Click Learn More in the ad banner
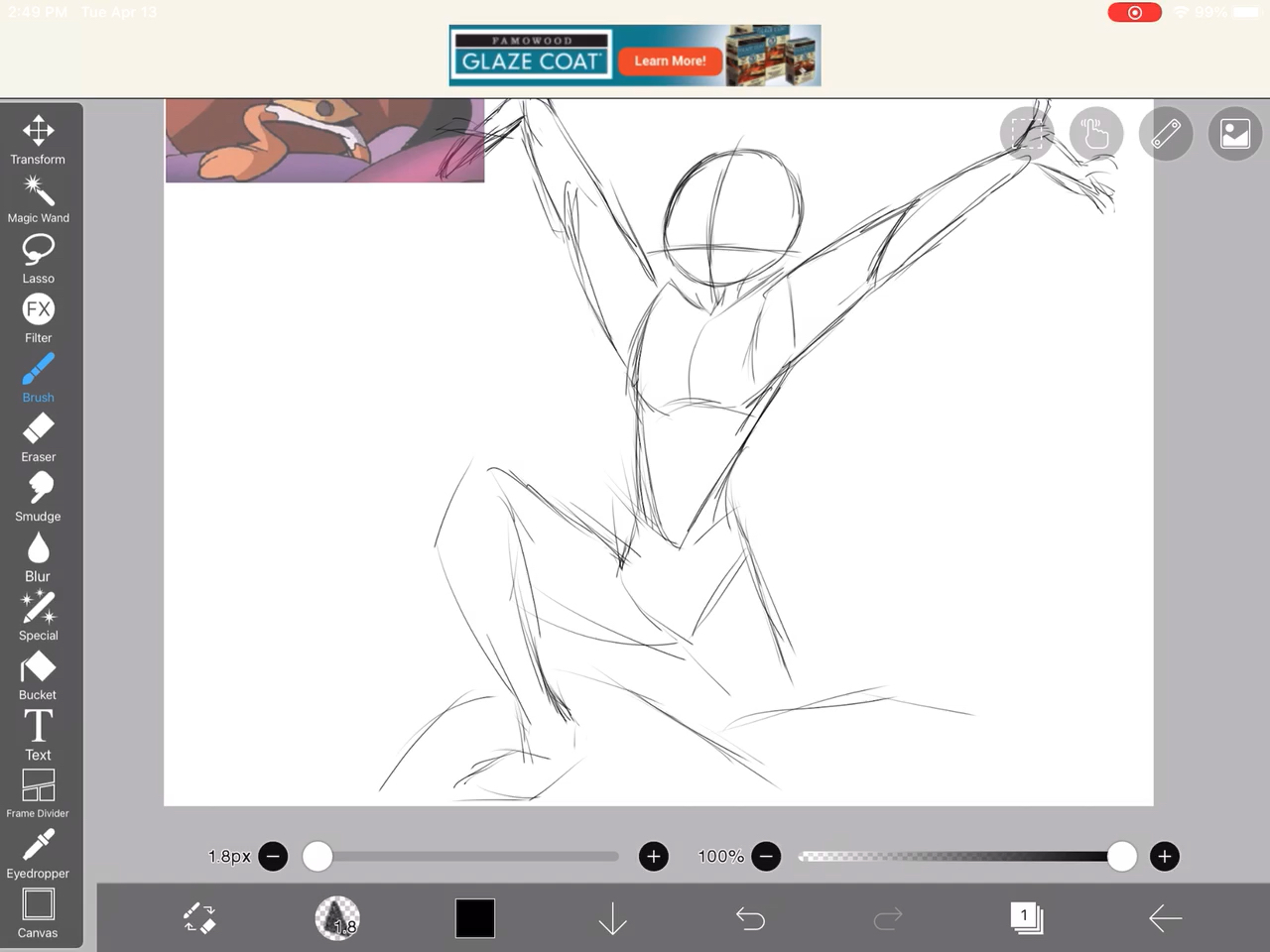The width and height of the screenshot is (1270, 952). point(670,60)
